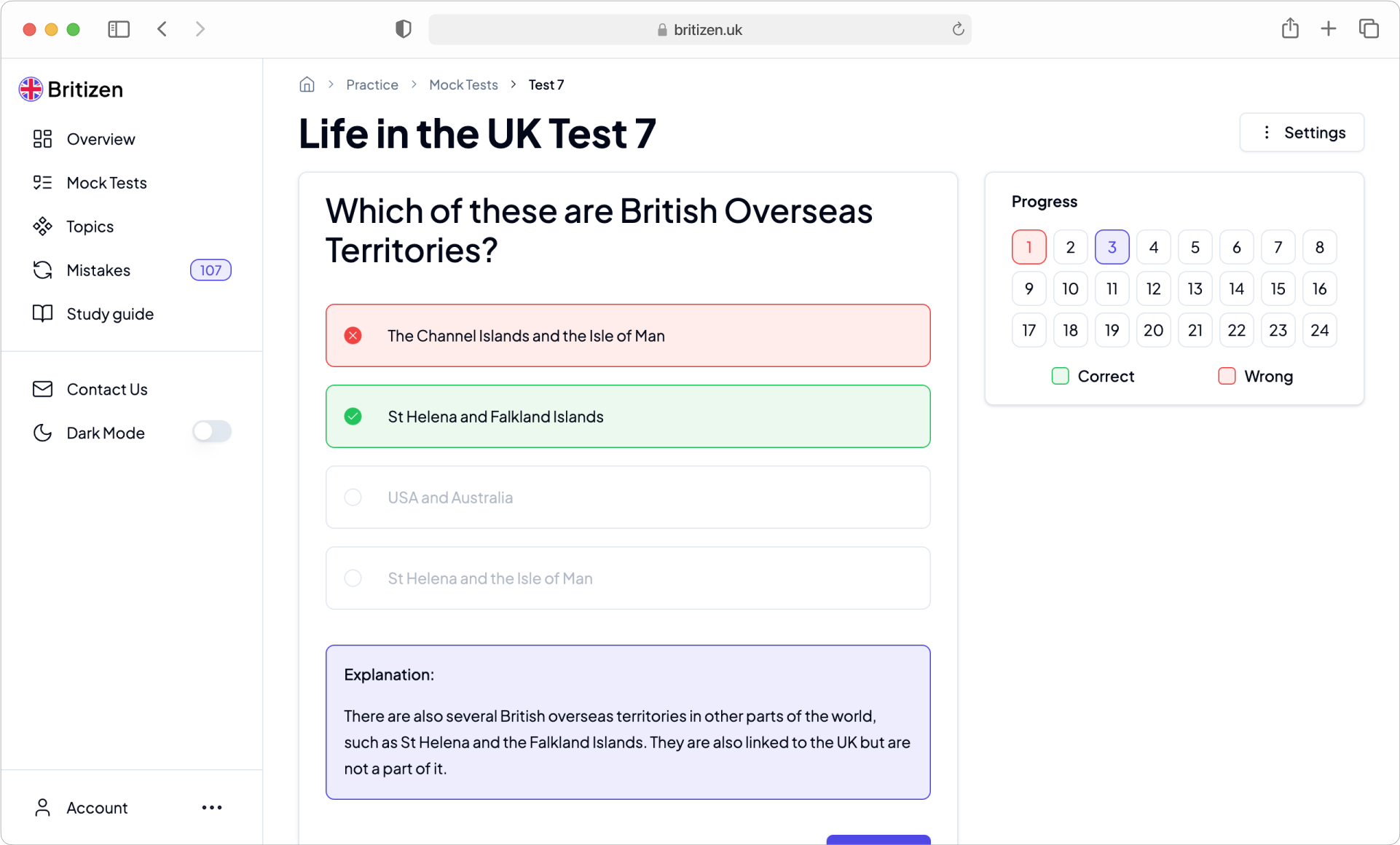This screenshot has height=845, width=1400.
Task: Toggle the Dark Mode switch
Action: point(212,432)
